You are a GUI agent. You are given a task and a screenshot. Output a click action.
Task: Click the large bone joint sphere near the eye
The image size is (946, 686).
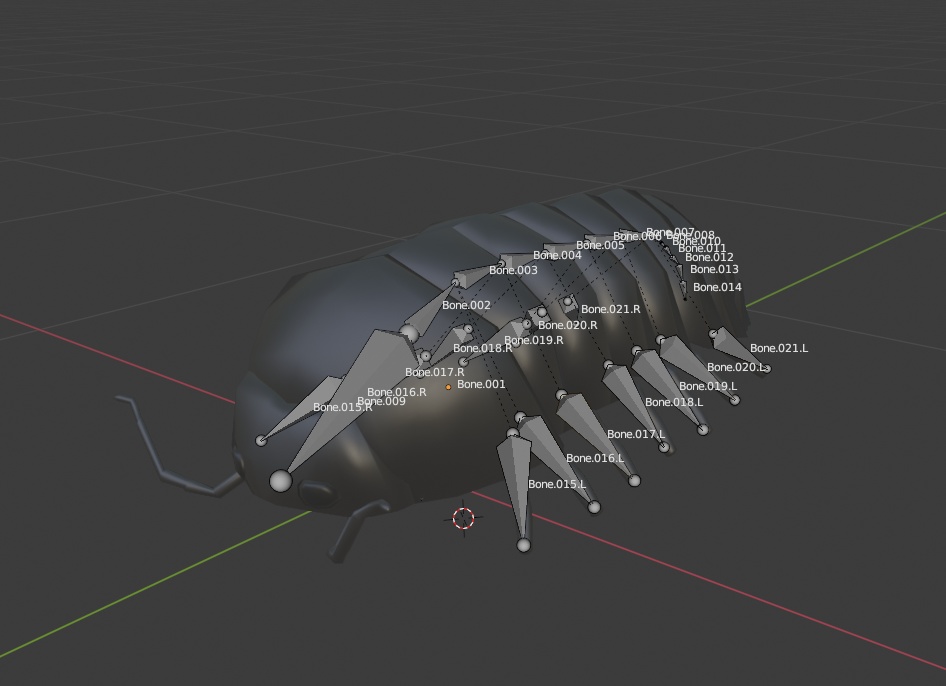281,481
